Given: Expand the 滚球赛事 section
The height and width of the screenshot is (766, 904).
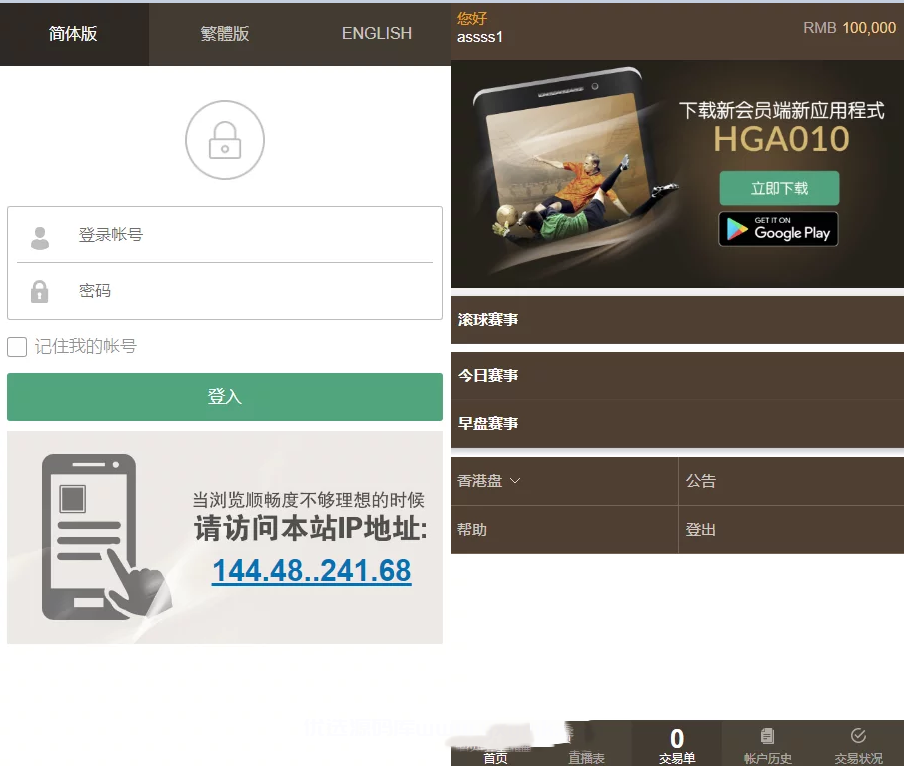Looking at the screenshot, I should [x=677, y=320].
